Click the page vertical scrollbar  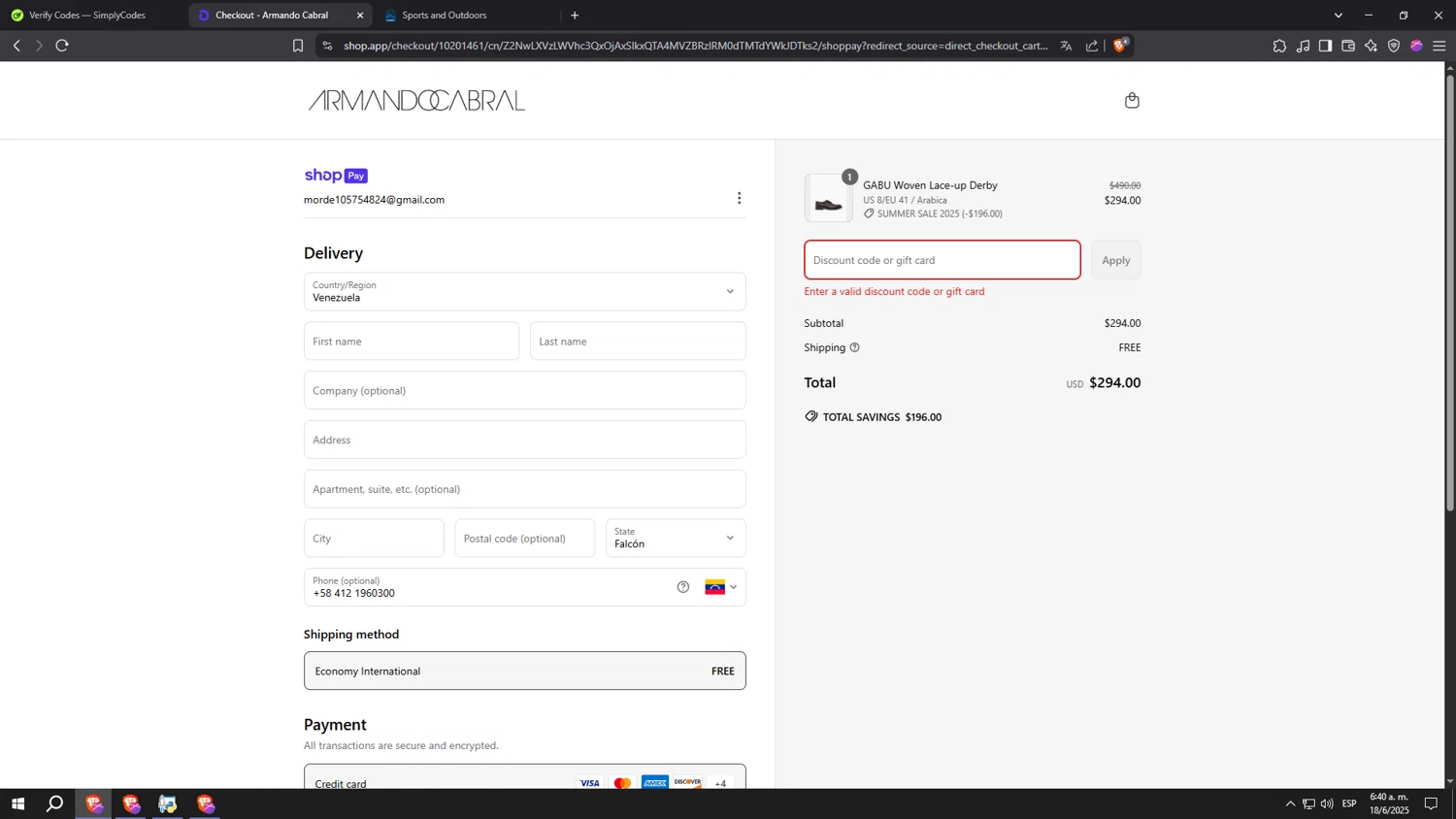(x=1450, y=291)
